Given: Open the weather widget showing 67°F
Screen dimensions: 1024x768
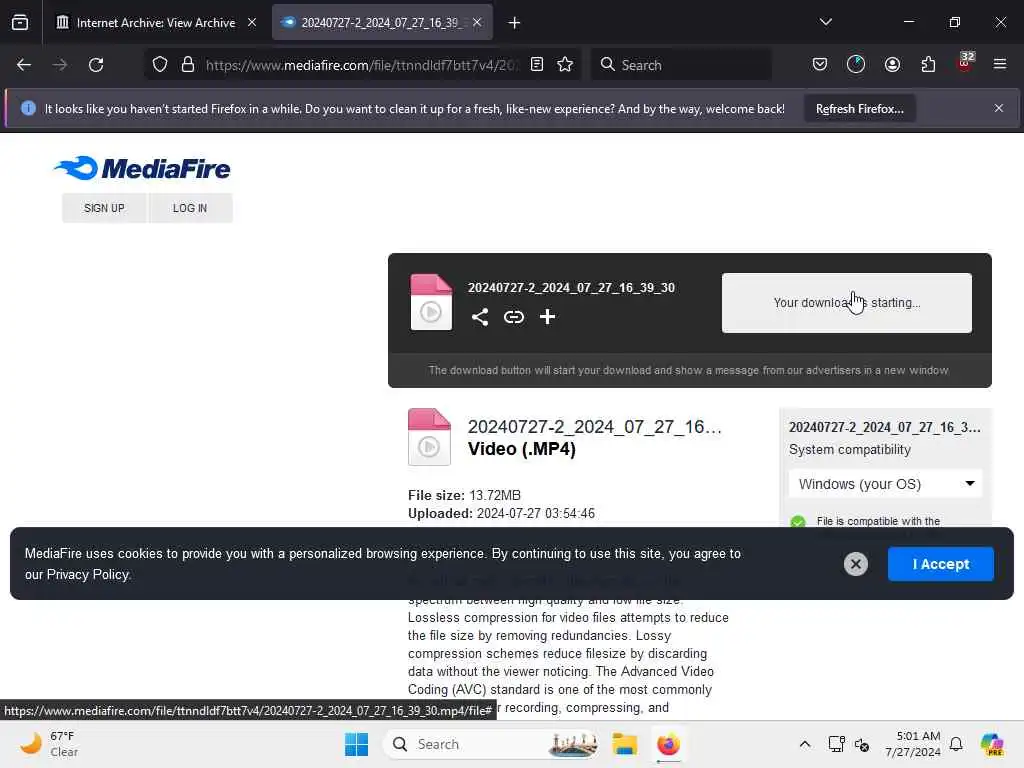Looking at the screenshot, I should (49, 744).
